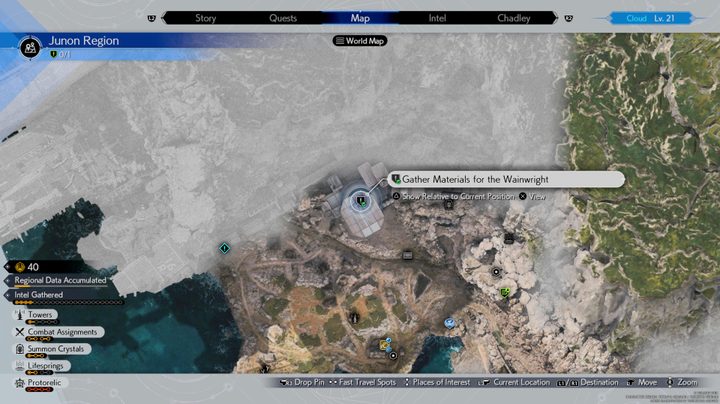Toggle the Towers intel filter
This screenshot has width=720, height=404.
click(x=36, y=315)
